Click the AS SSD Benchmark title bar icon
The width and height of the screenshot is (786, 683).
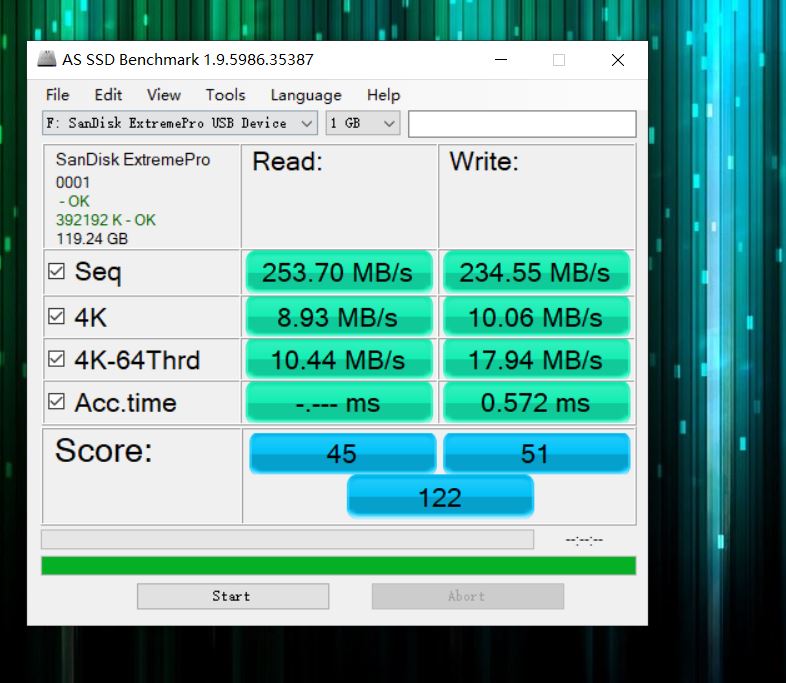point(47,59)
